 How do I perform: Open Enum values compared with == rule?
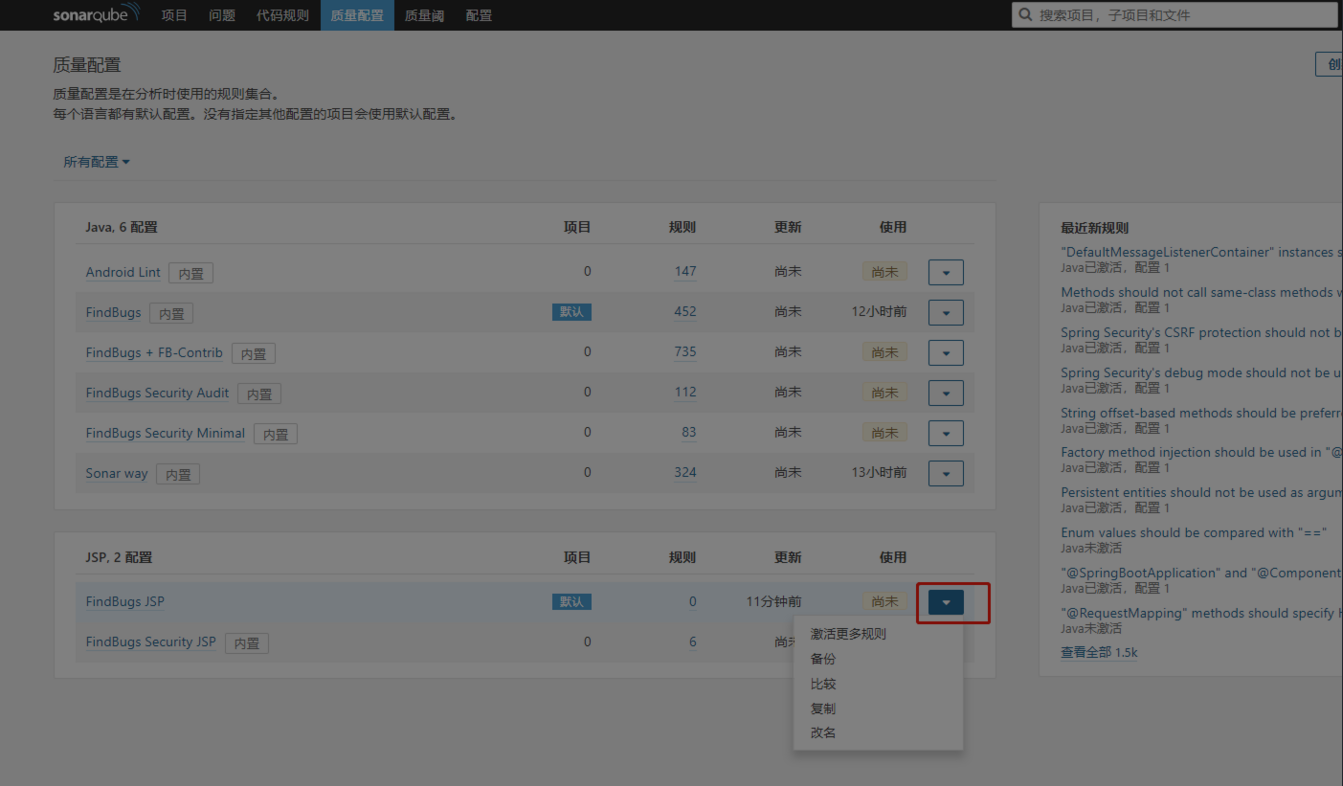[x=1194, y=532]
